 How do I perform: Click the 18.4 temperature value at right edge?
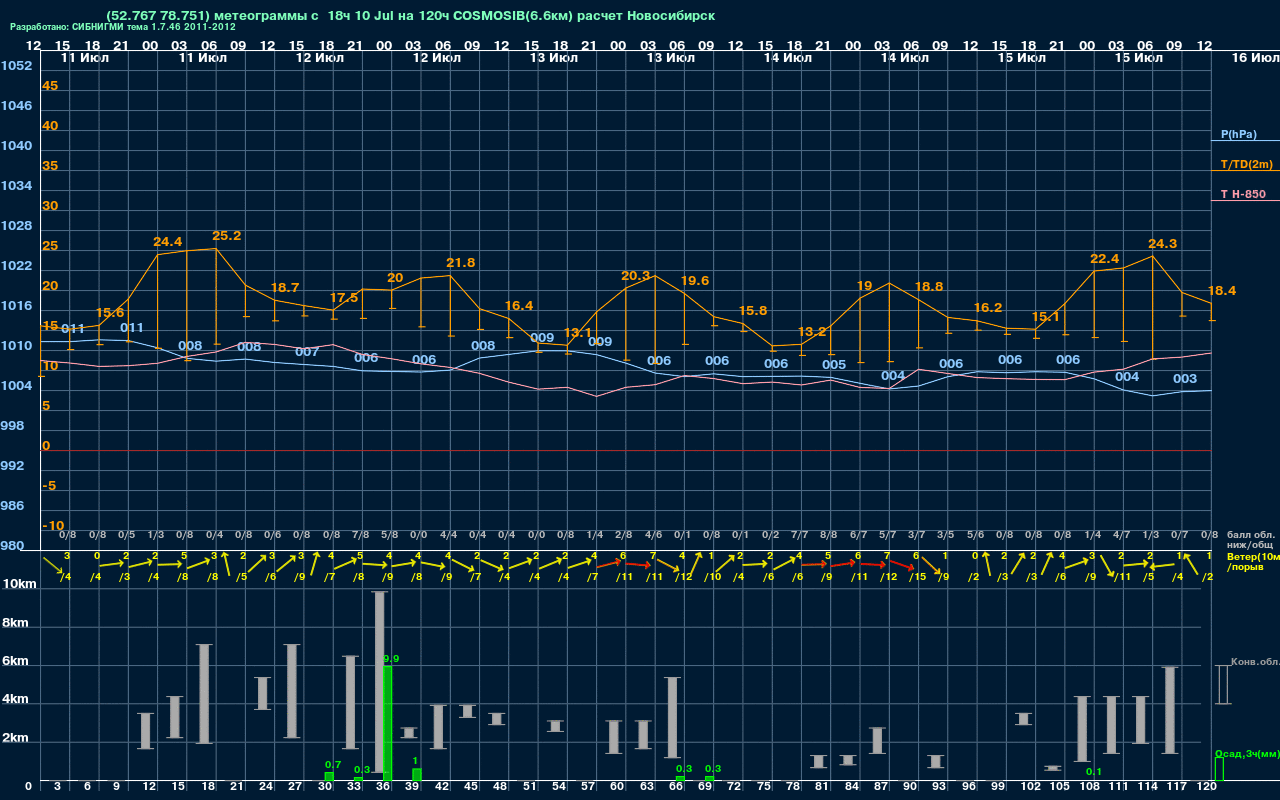pyautogui.click(x=1222, y=291)
